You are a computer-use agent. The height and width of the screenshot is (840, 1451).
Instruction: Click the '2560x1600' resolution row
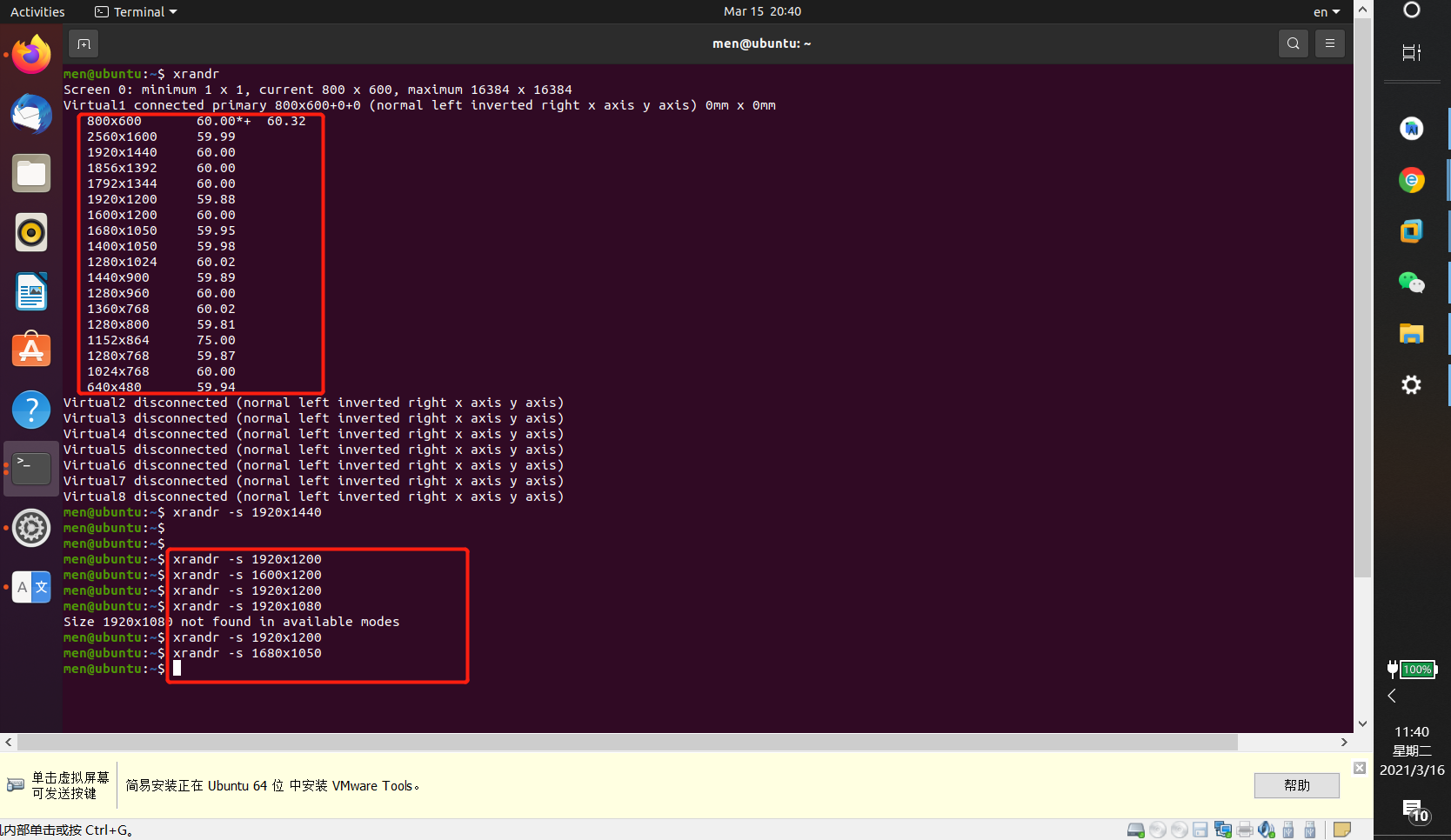tap(161, 137)
